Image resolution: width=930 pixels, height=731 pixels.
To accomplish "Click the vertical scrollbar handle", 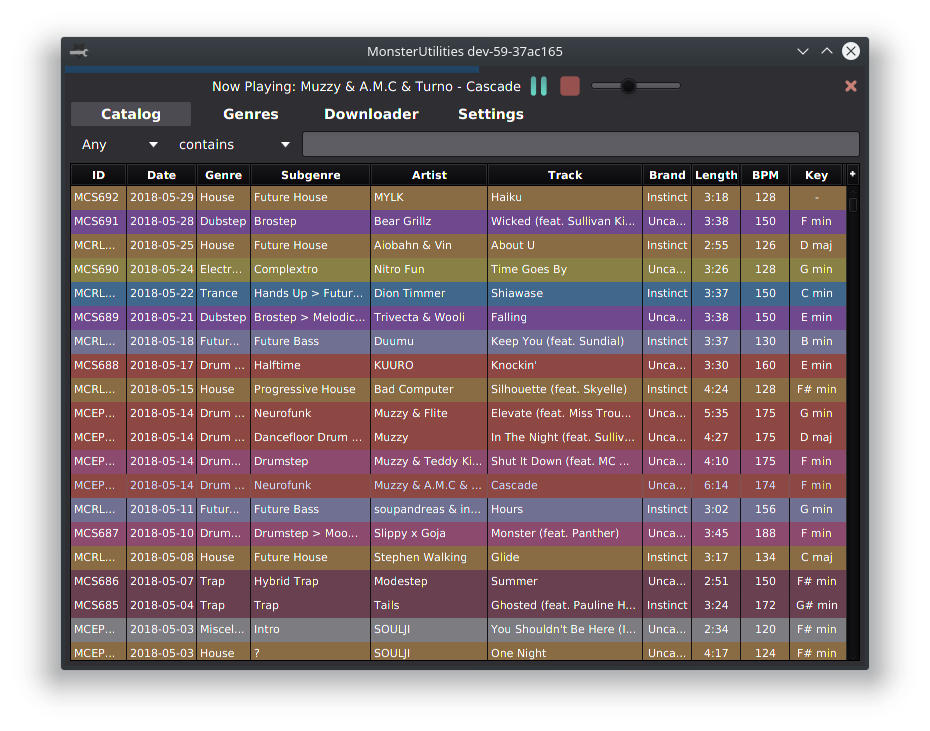I will coord(853,205).
